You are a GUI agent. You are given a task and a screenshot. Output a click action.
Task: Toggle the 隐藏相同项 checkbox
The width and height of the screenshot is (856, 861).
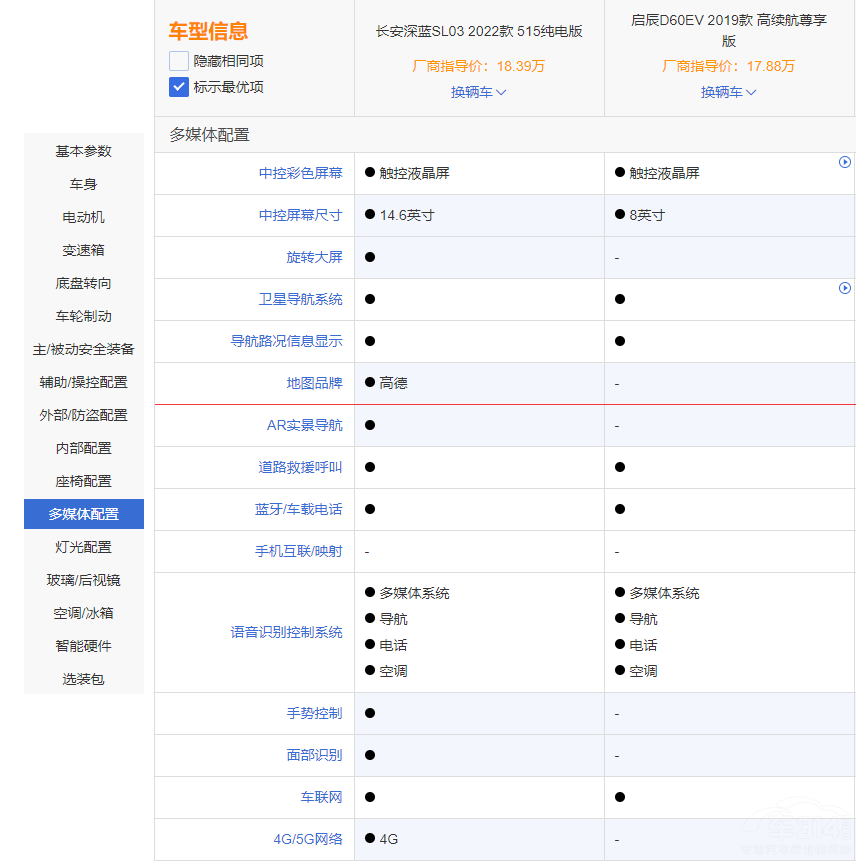tap(179, 61)
